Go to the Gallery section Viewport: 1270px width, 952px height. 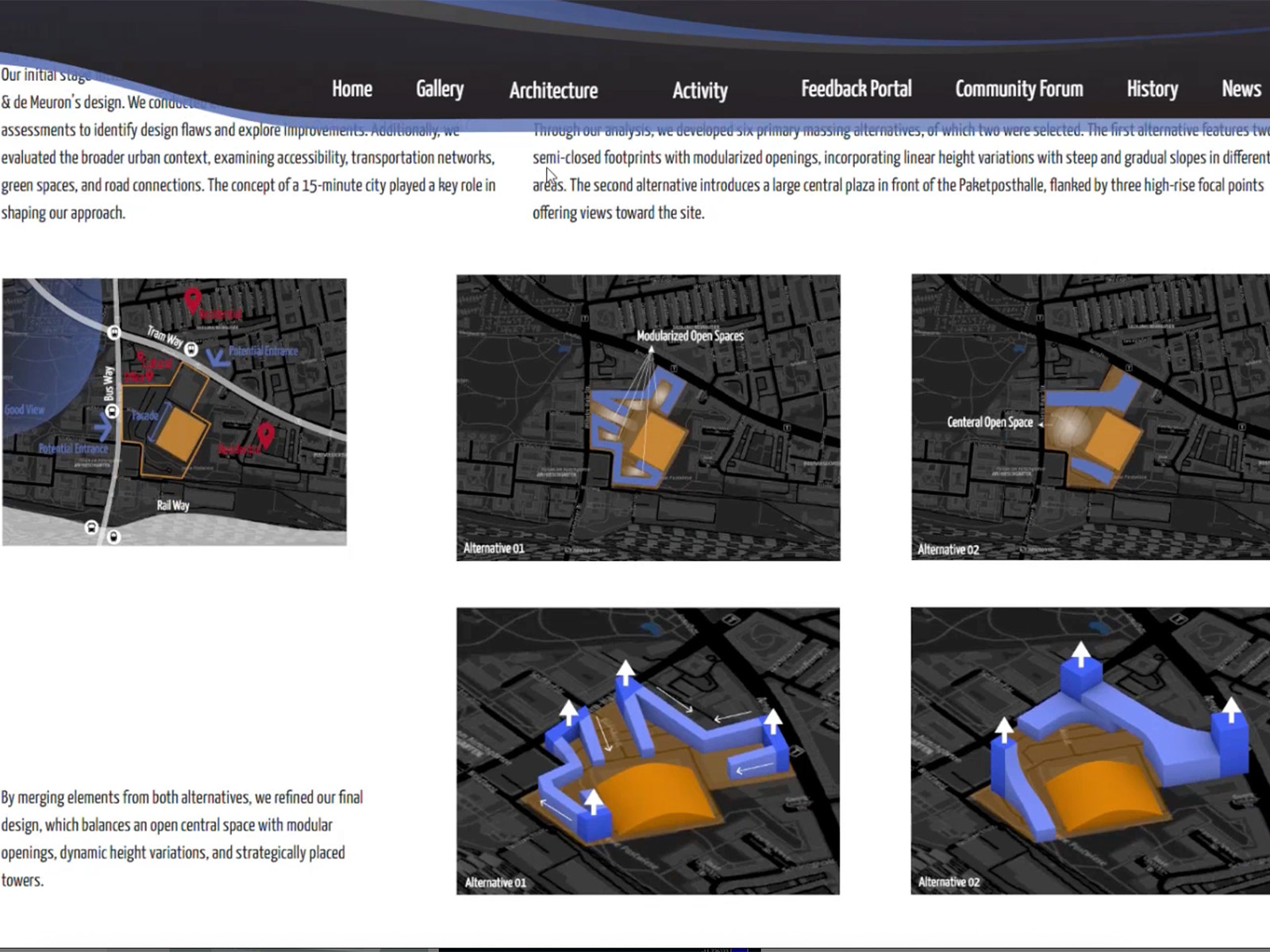click(x=440, y=89)
